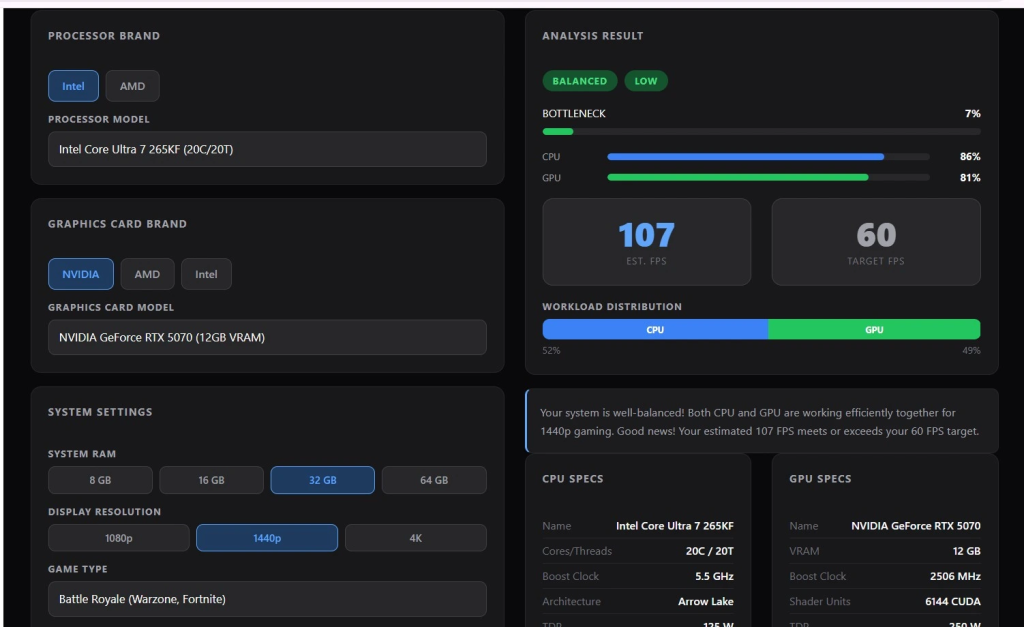The width and height of the screenshot is (1024, 627).
Task: Click GPU name NVIDIA GeForce RTX 5070
Action: 916,526
